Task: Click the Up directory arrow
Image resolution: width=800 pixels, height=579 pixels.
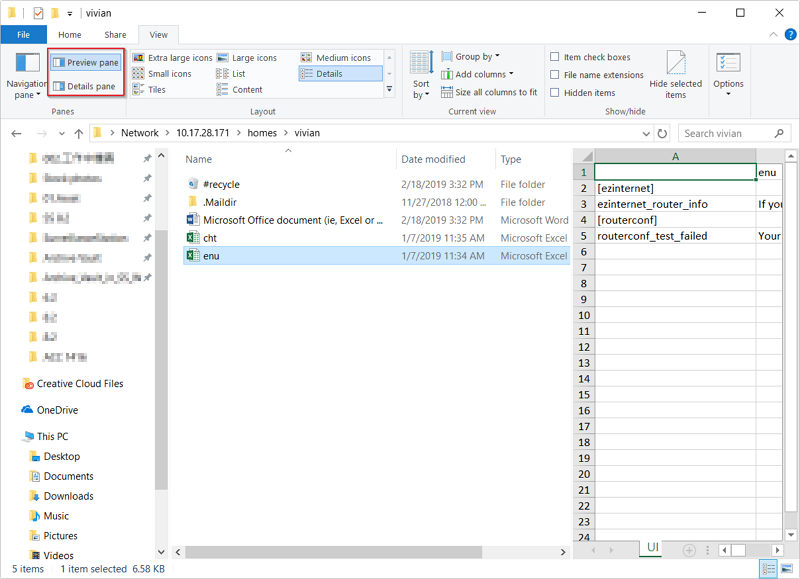Action: click(x=78, y=133)
